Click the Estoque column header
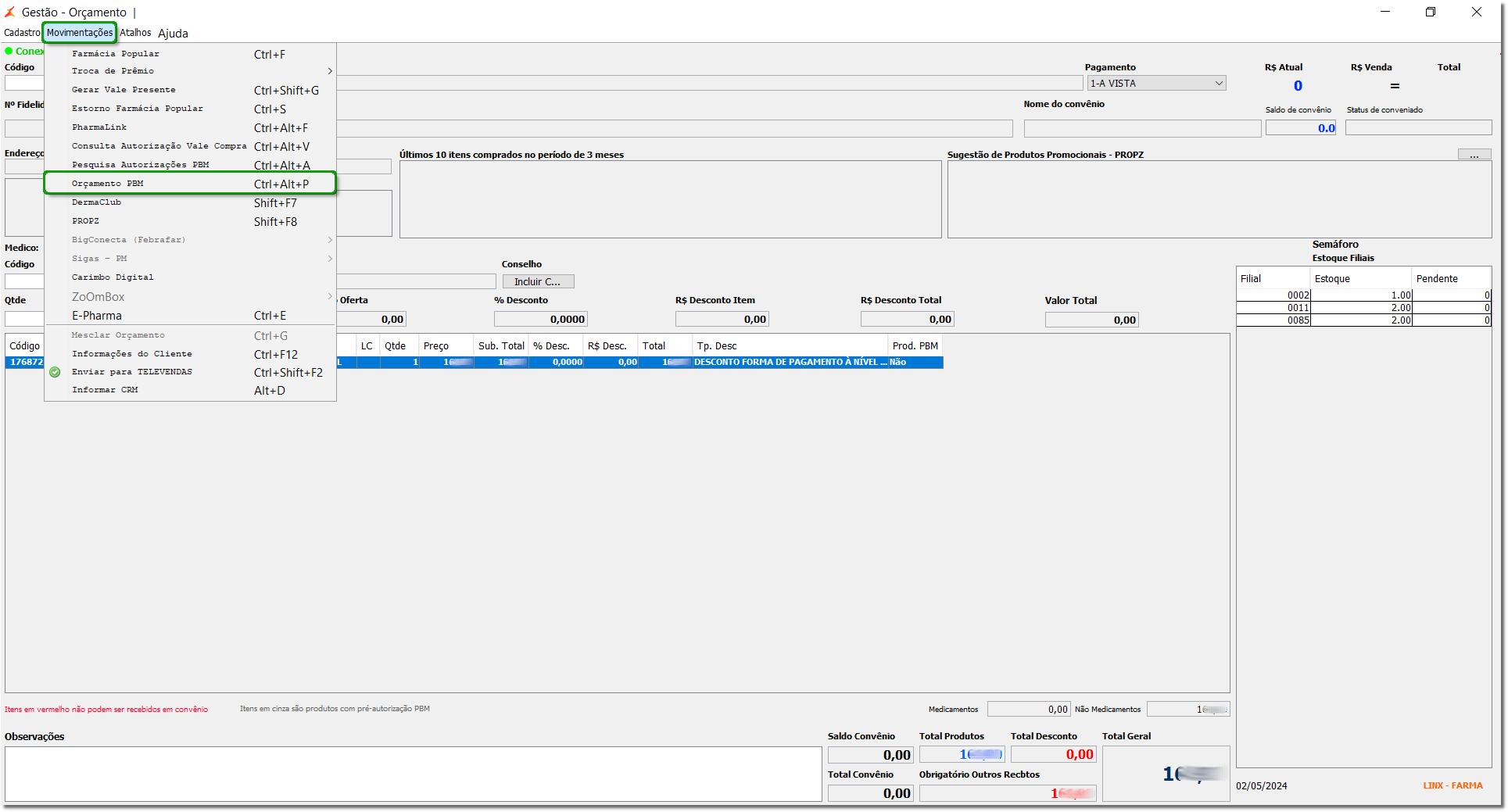Viewport: 1508px width, 812px height. [1360, 278]
